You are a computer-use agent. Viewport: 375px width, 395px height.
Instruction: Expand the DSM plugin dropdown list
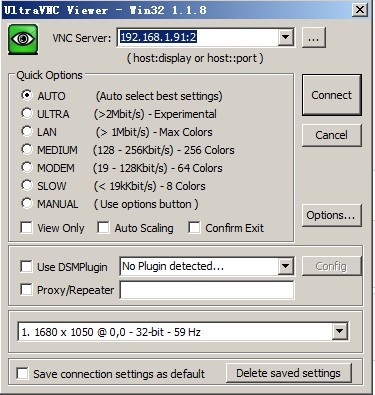[x=286, y=266]
